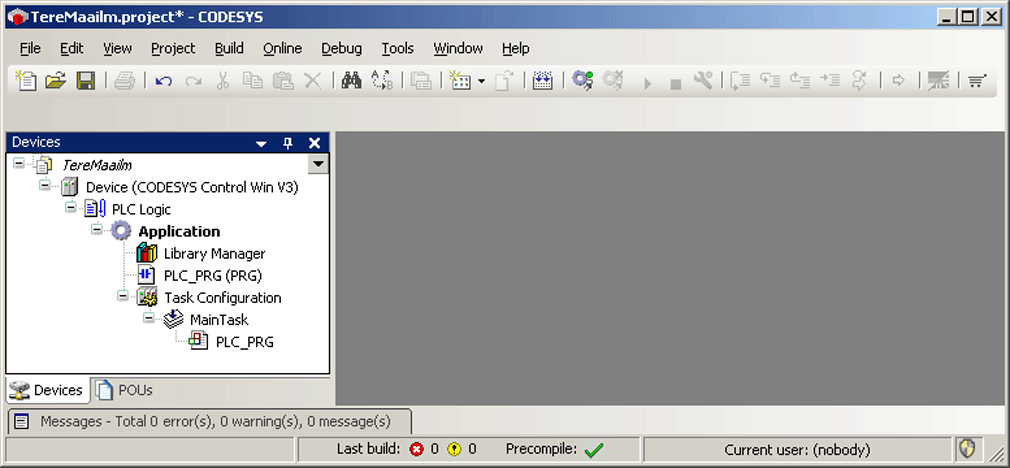Open the View menu
The image size is (1010, 468).
[x=117, y=48]
